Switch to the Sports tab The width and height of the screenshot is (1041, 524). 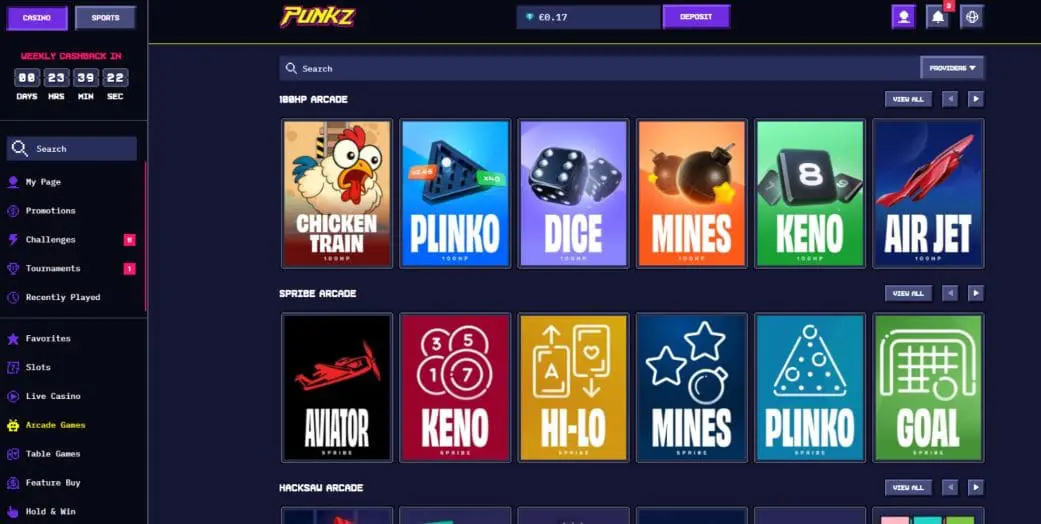coord(106,18)
